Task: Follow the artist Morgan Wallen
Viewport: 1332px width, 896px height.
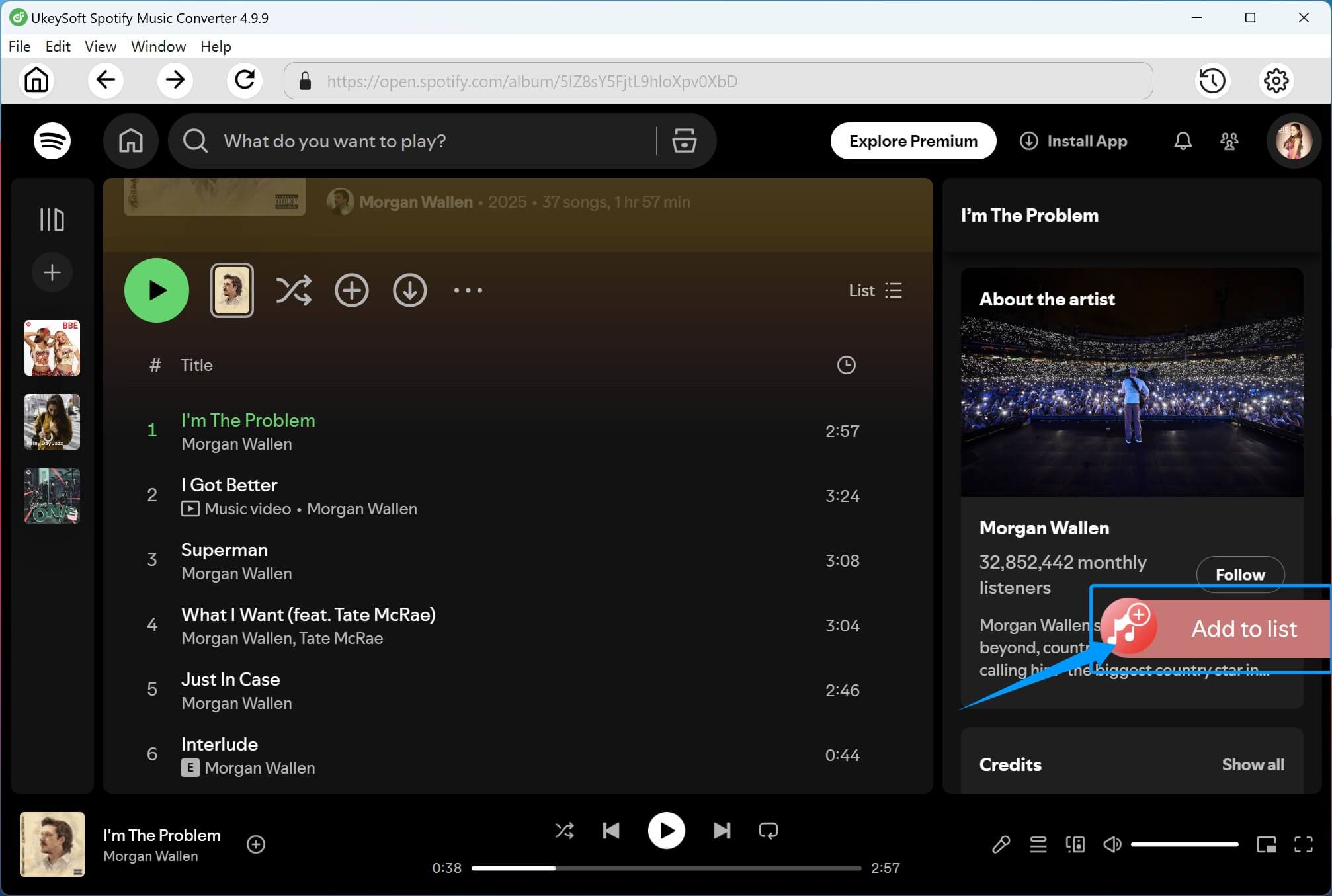Action: click(1239, 575)
